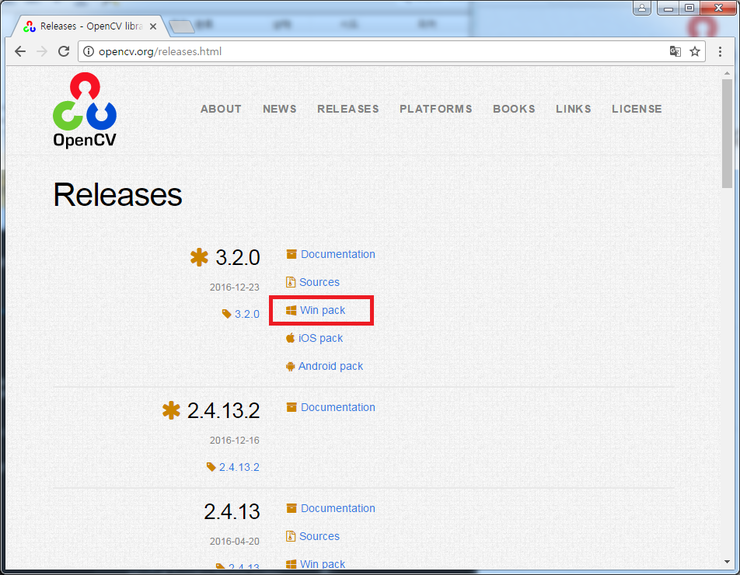Click the vertical scrollbar thumb
Viewport: 740px width, 575px height.
click(x=727, y=134)
